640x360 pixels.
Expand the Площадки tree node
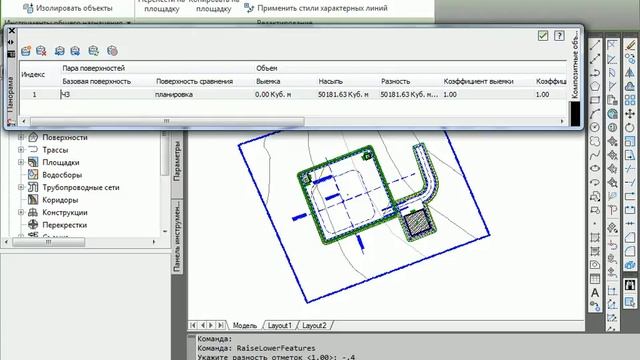click(21, 162)
